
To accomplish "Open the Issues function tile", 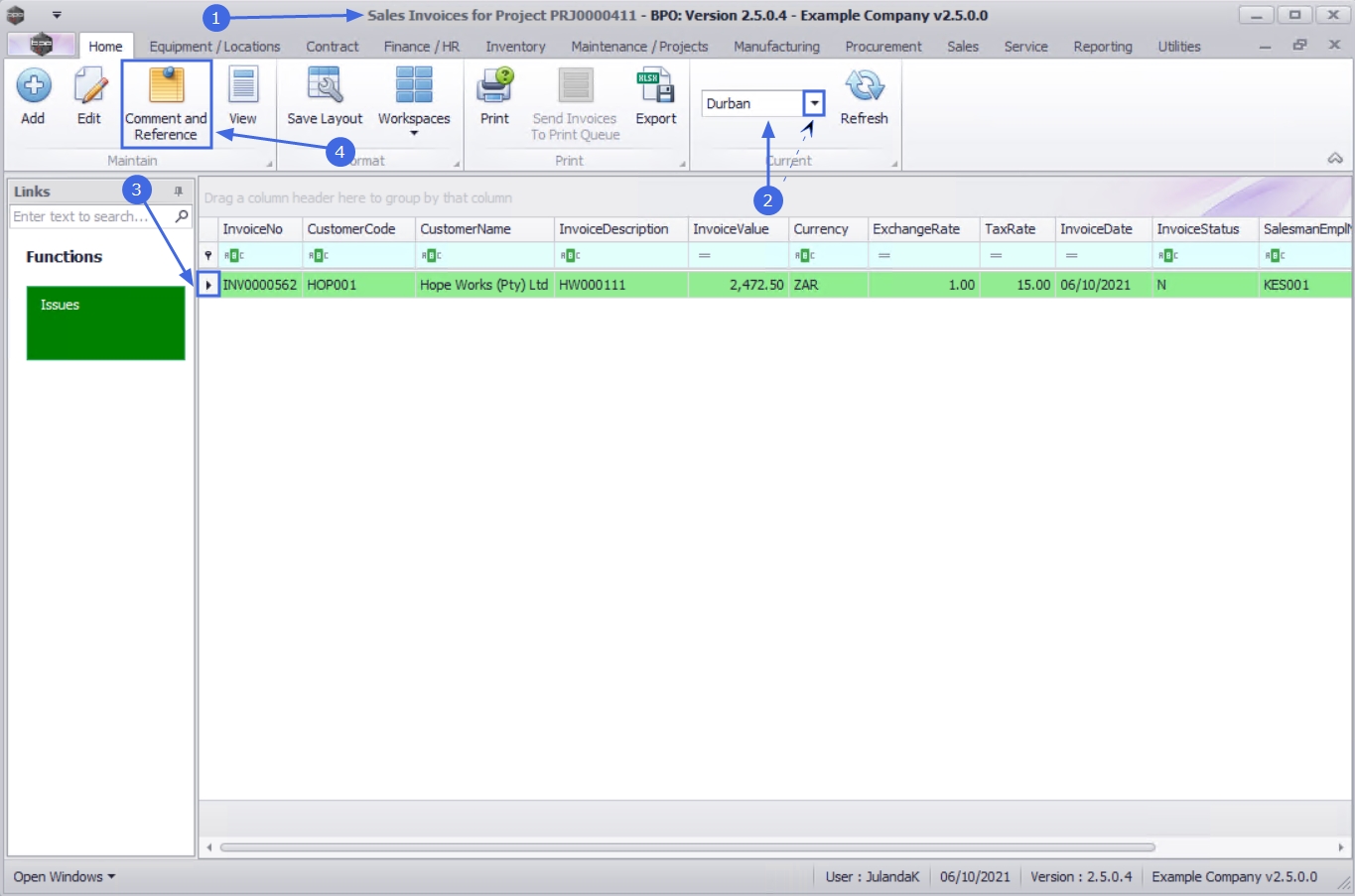I will tap(105, 323).
